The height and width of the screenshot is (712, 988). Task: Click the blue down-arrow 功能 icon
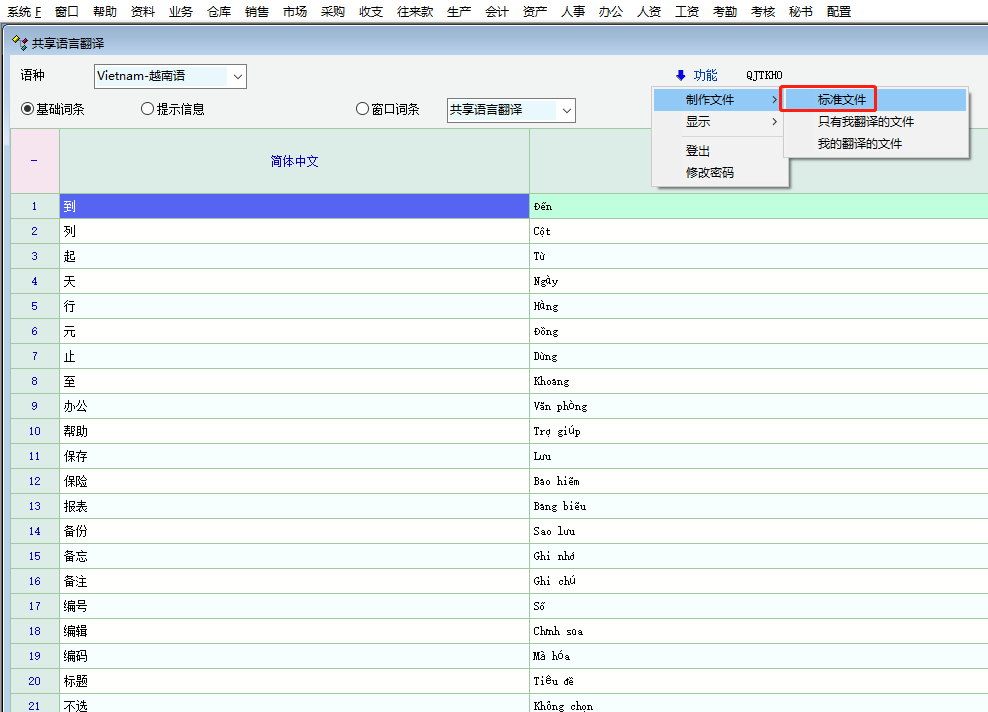click(681, 76)
